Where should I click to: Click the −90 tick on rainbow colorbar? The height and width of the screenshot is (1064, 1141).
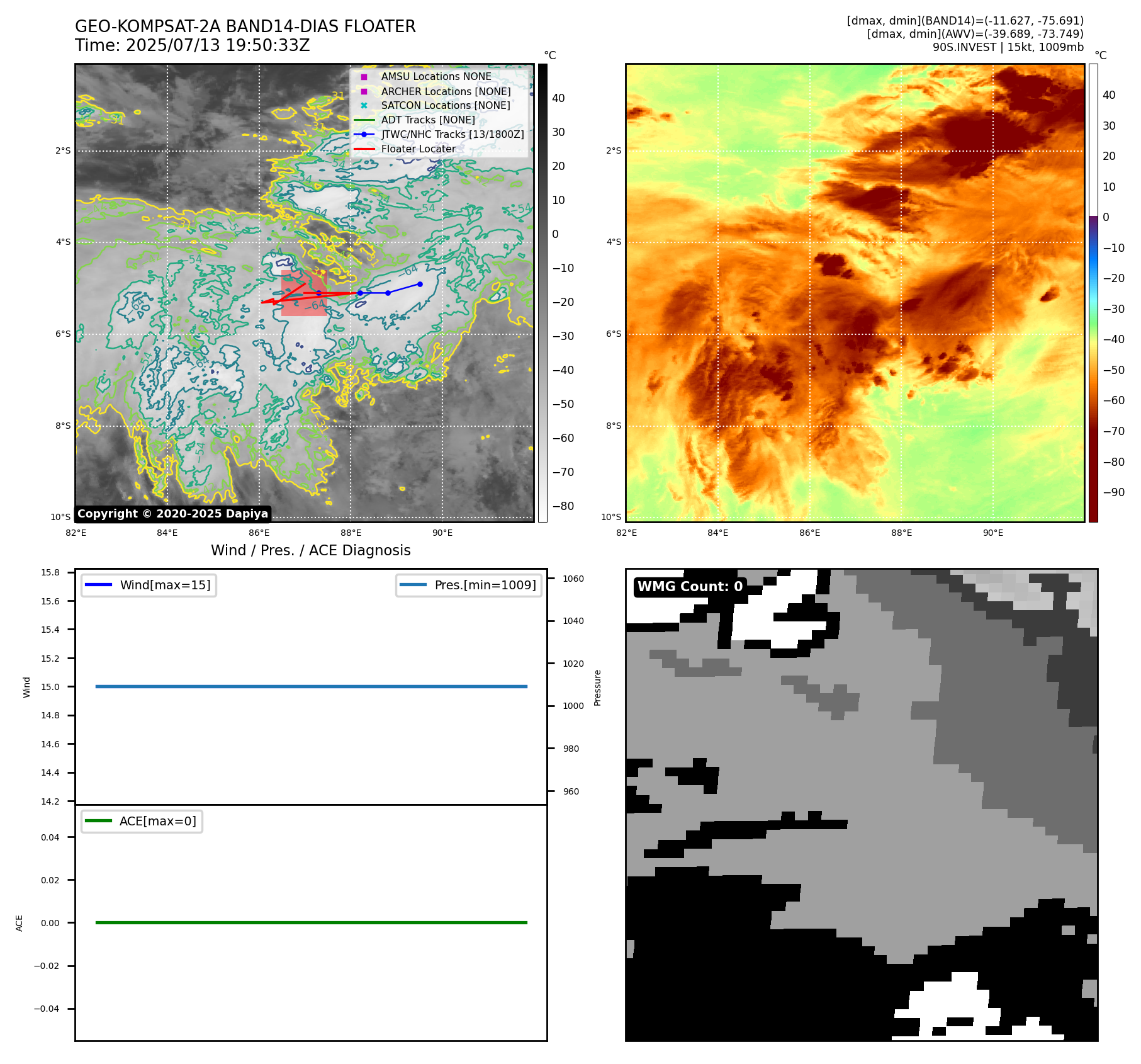(1113, 492)
